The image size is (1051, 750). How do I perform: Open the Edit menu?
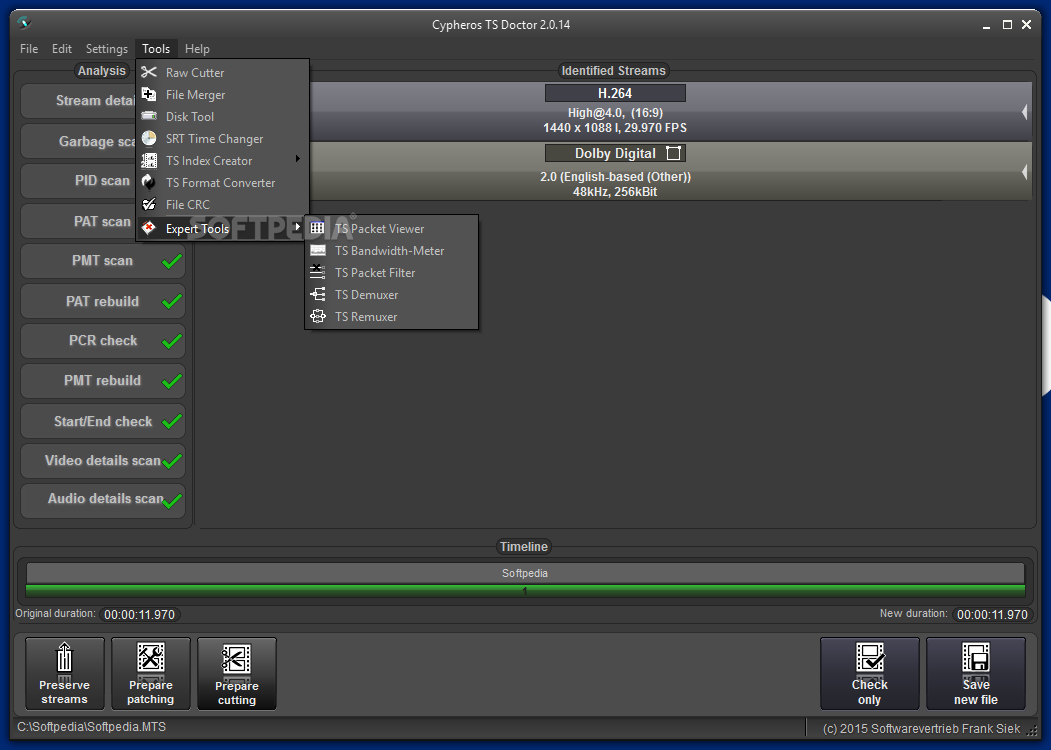(62, 48)
